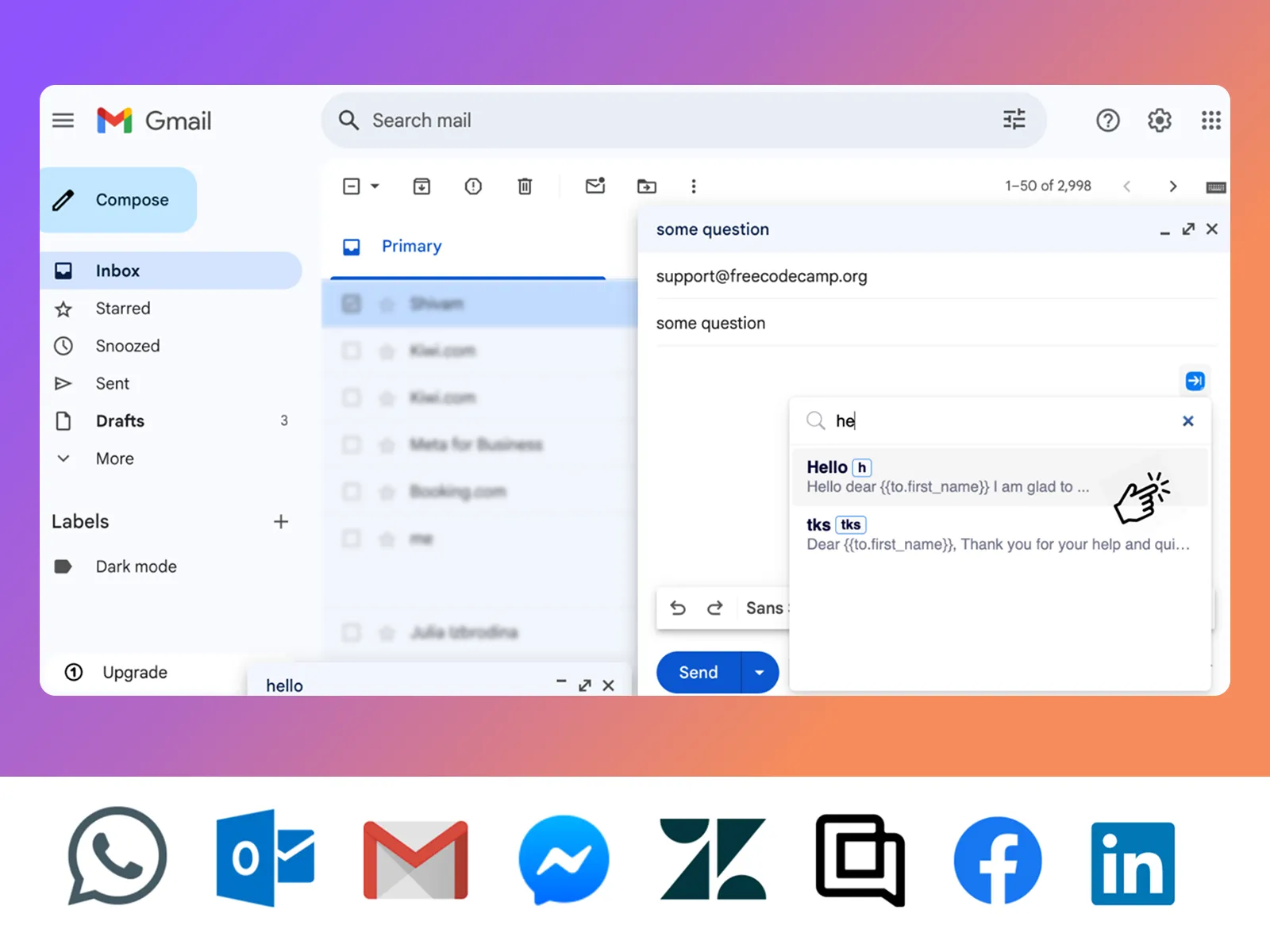Image resolution: width=1270 pixels, height=952 pixels.
Task: Click the Move to folder icon
Action: (647, 186)
